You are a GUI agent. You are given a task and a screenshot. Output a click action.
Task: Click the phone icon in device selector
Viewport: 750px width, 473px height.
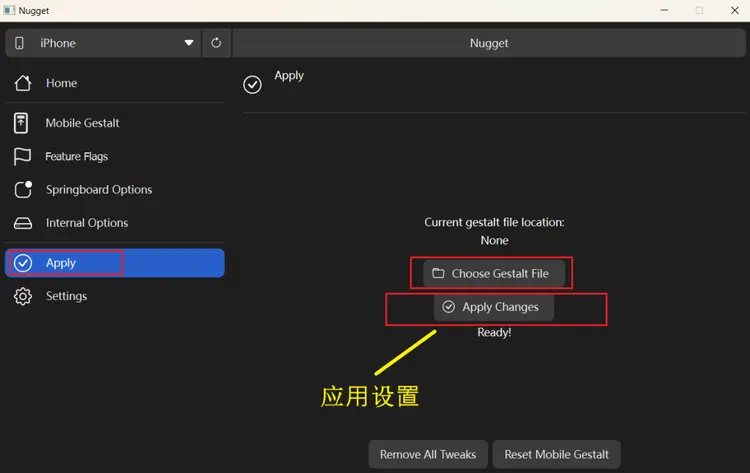click(x=19, y=43)
